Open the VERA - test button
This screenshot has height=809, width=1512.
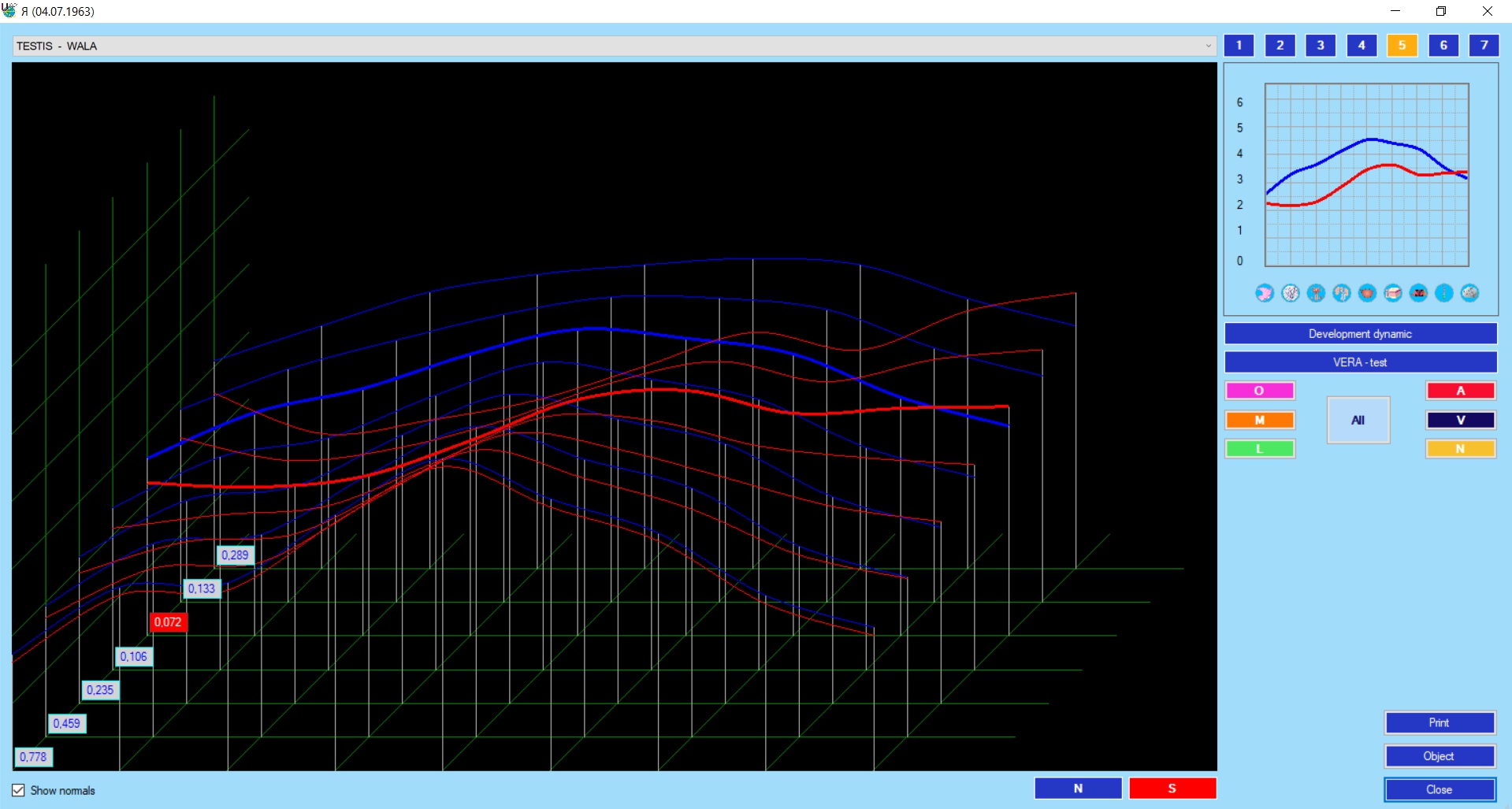[1360, 362]
